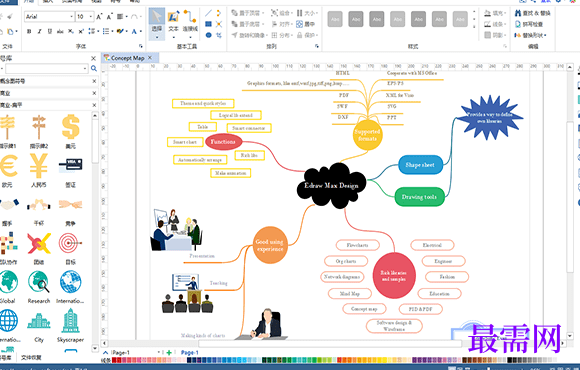This screenshot has height=370, width=580.
Task: Choose the Connector tool
Action: coord(190,22)
